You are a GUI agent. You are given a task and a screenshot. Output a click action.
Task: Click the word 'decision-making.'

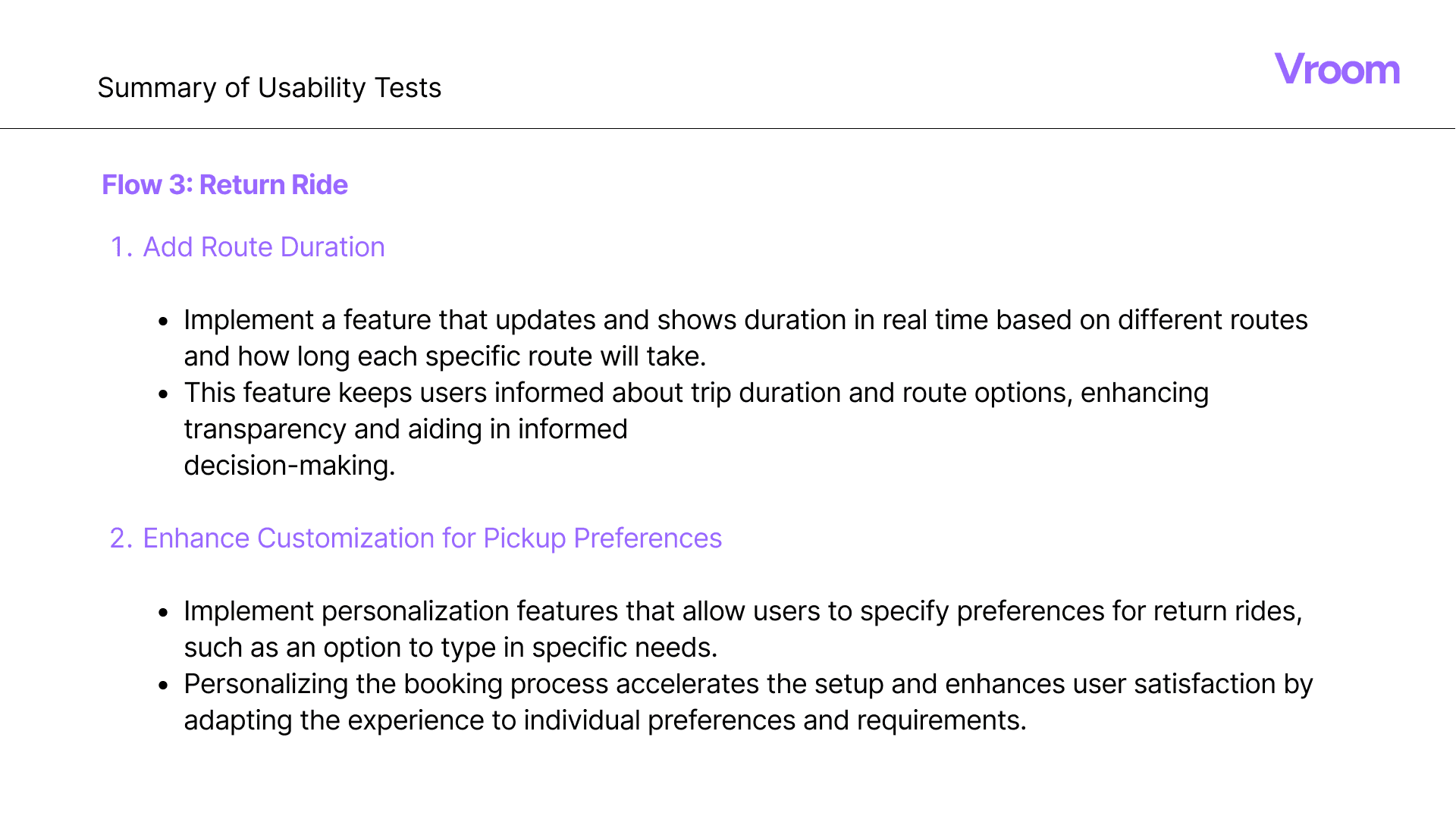coord(290,466)
